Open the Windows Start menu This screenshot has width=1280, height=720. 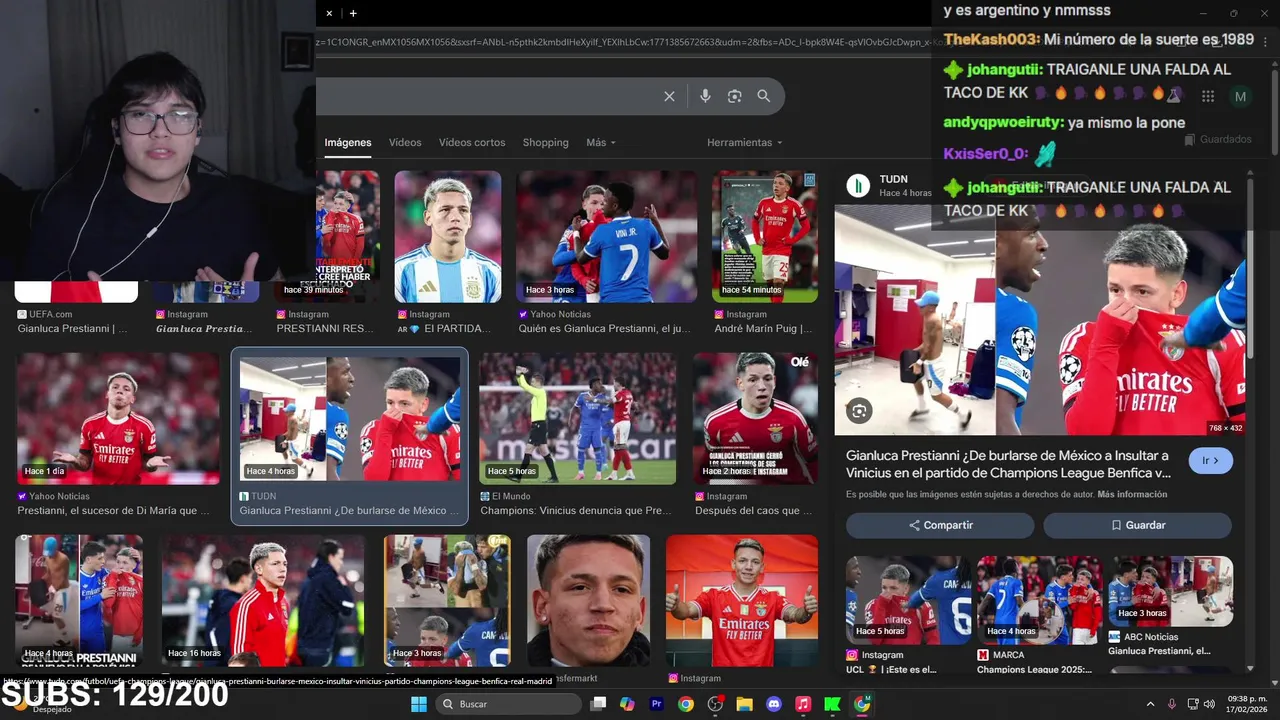pos(419,704)
